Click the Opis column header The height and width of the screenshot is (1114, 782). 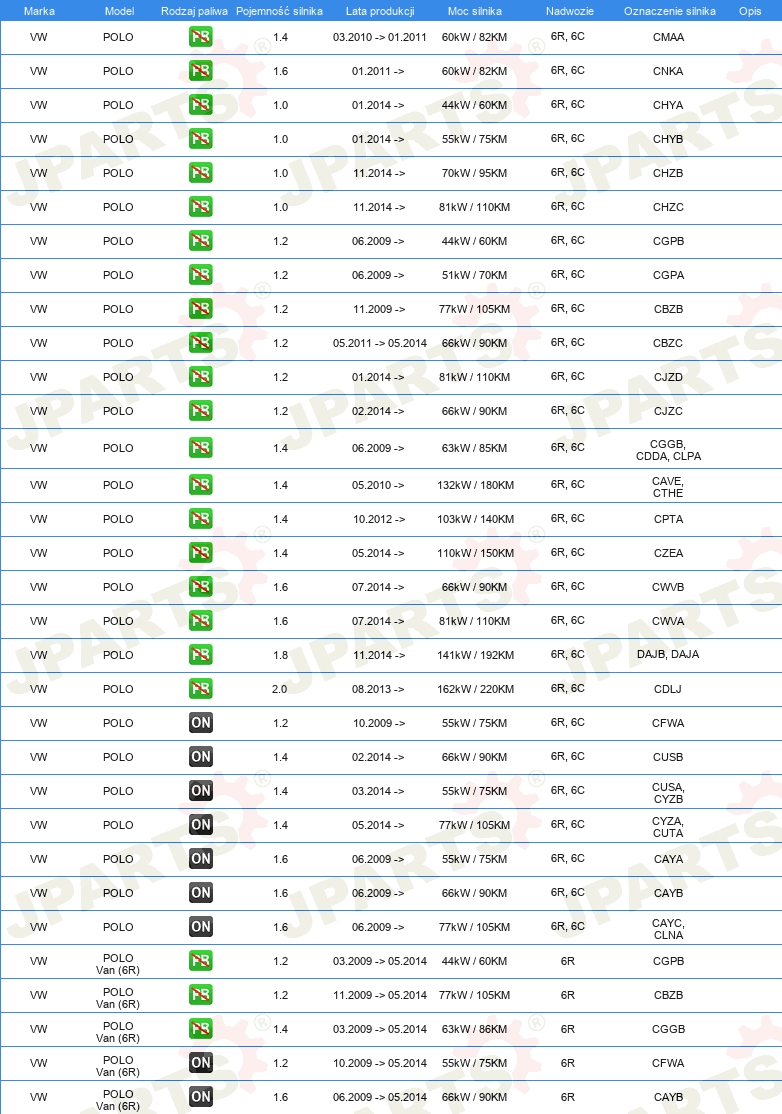tap(750, 11)
